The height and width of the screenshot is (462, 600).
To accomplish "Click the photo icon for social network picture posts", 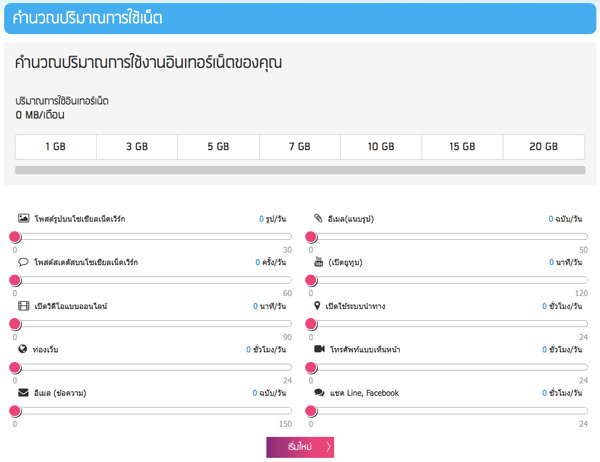I will 24,218.
